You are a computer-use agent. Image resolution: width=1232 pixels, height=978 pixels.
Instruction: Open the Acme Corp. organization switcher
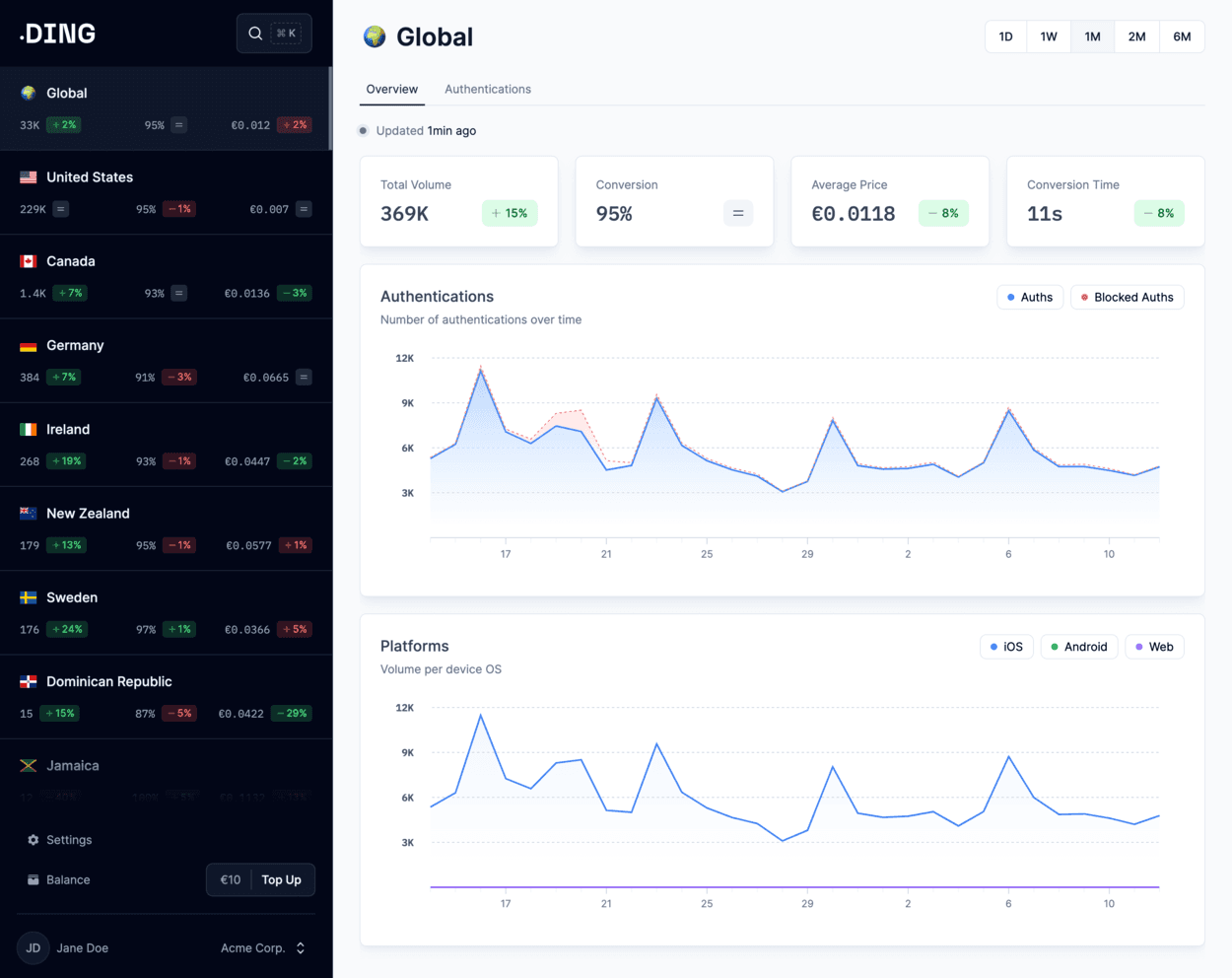coord(263,948)
